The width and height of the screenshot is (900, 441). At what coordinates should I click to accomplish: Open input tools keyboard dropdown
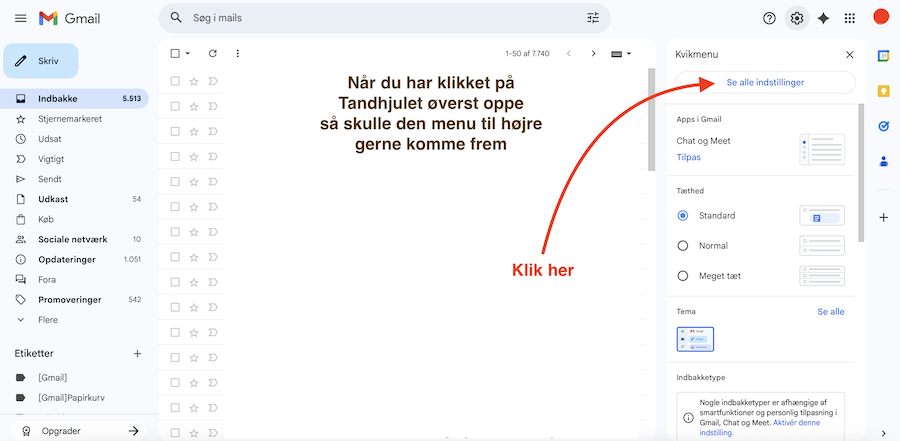pyautogui.click(x=621, y=53)
